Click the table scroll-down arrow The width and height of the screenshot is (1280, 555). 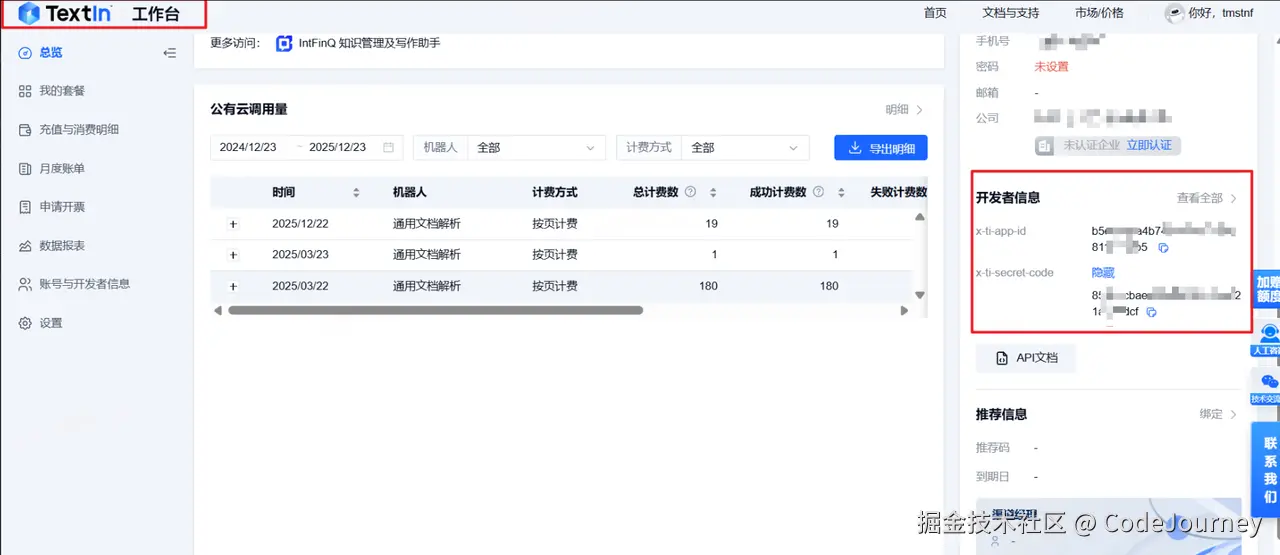pos(920,295)
